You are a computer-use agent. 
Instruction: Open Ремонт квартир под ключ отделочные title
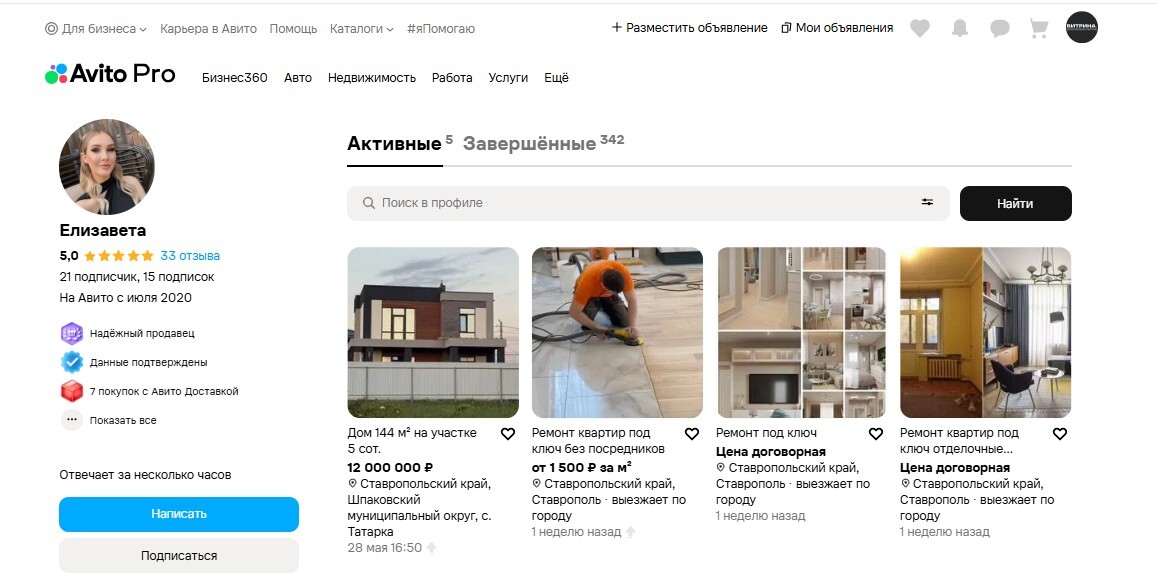tap(959, 440)
